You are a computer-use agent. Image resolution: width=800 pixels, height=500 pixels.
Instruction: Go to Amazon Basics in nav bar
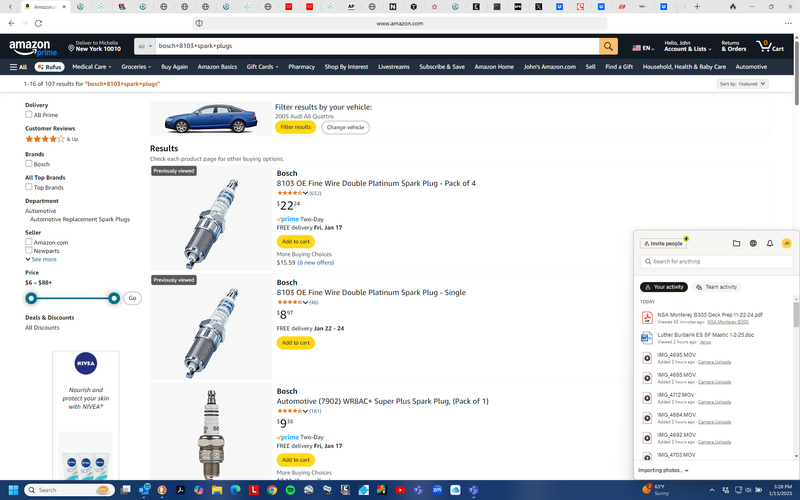[x=217, y=67]
